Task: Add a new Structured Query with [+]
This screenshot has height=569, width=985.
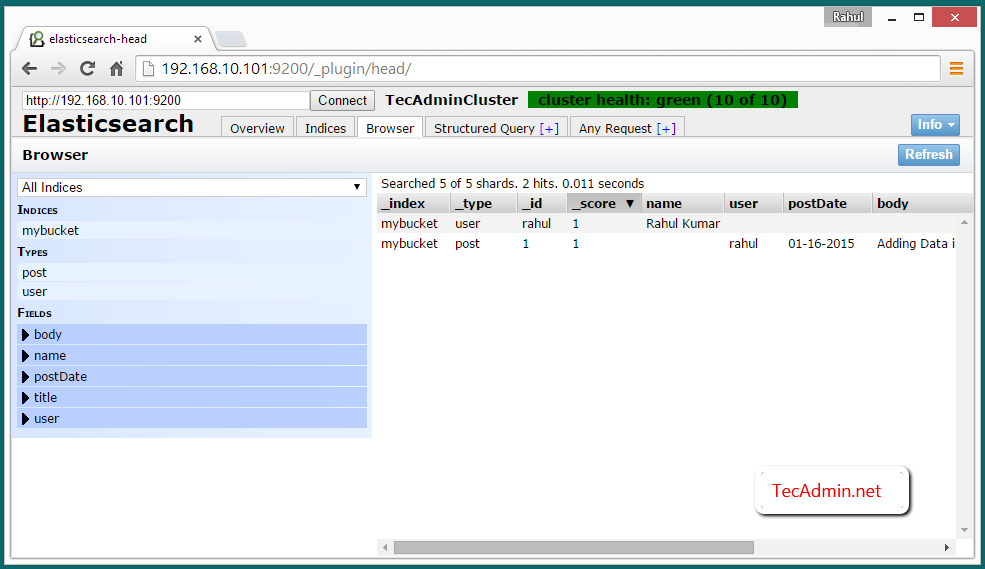Action: pyautogui.click(x=549, y=129)
